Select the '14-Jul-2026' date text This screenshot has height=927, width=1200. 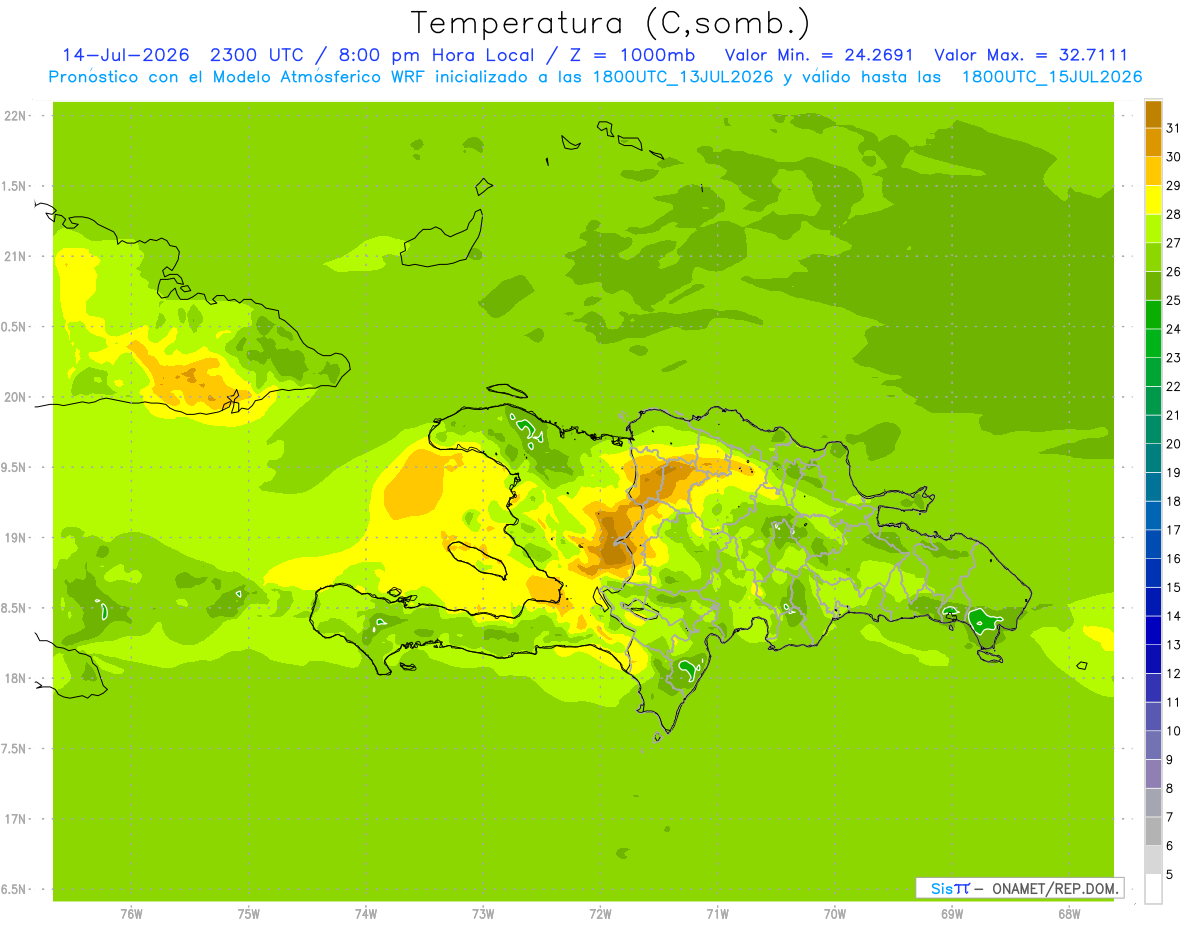pyautogui.click(x=128, y=55)
